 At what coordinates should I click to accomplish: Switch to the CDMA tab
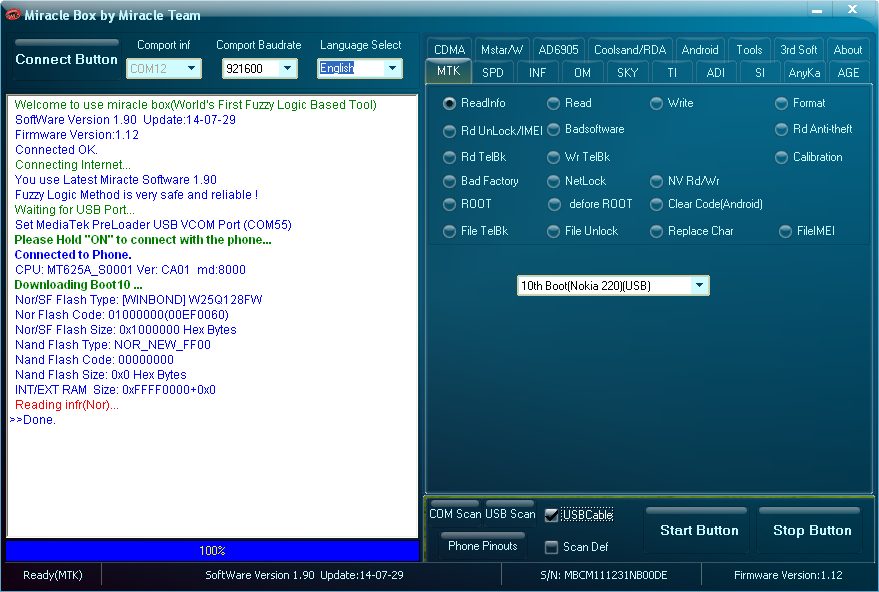pos(450,50)
